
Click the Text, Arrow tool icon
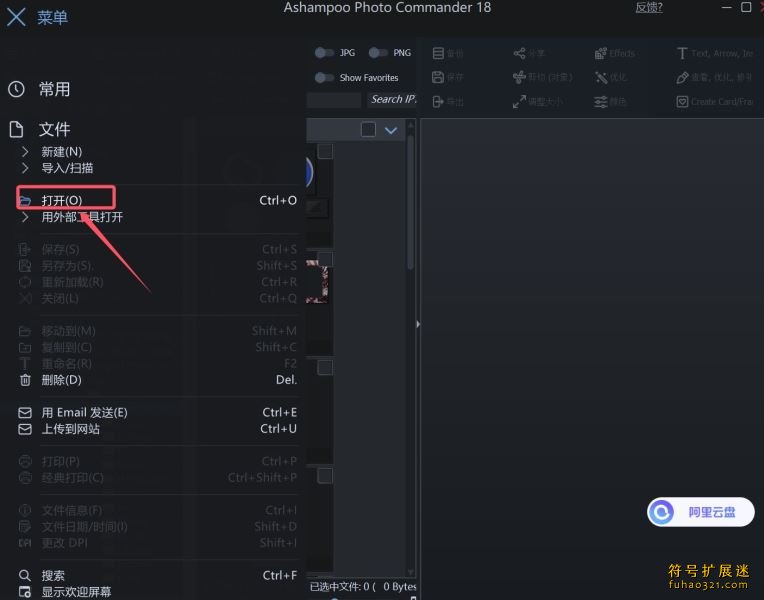tap(682, 53)
